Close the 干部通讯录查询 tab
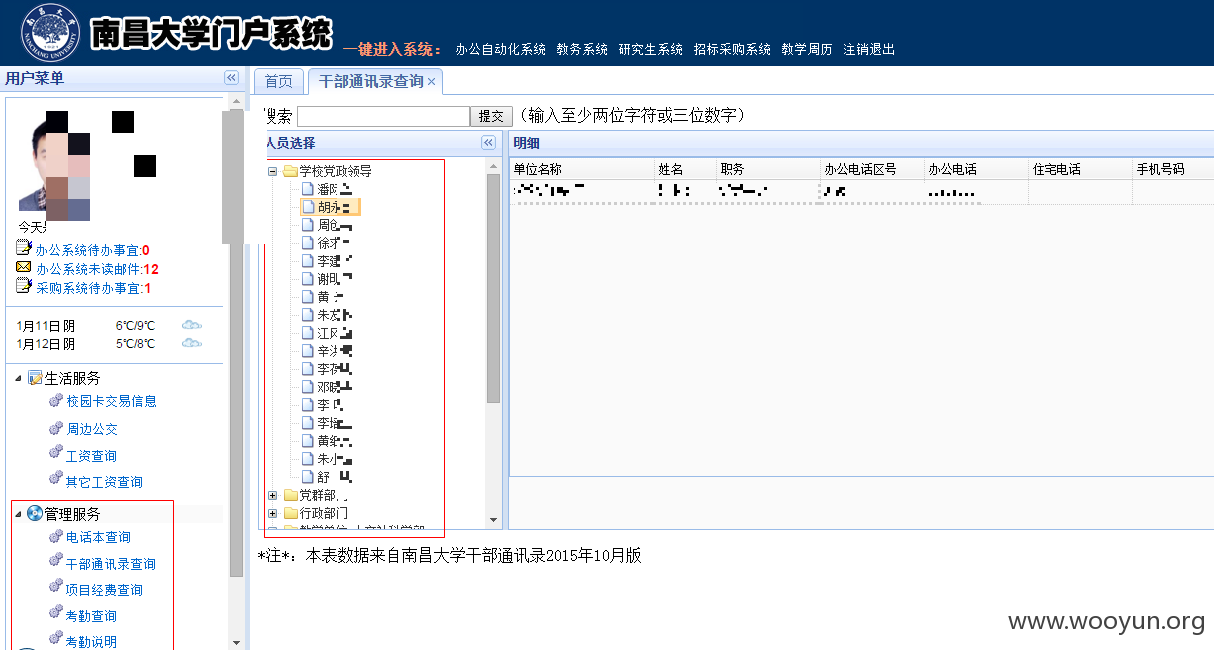Viewport: 1214px width, 650px height. click(432, 82)
